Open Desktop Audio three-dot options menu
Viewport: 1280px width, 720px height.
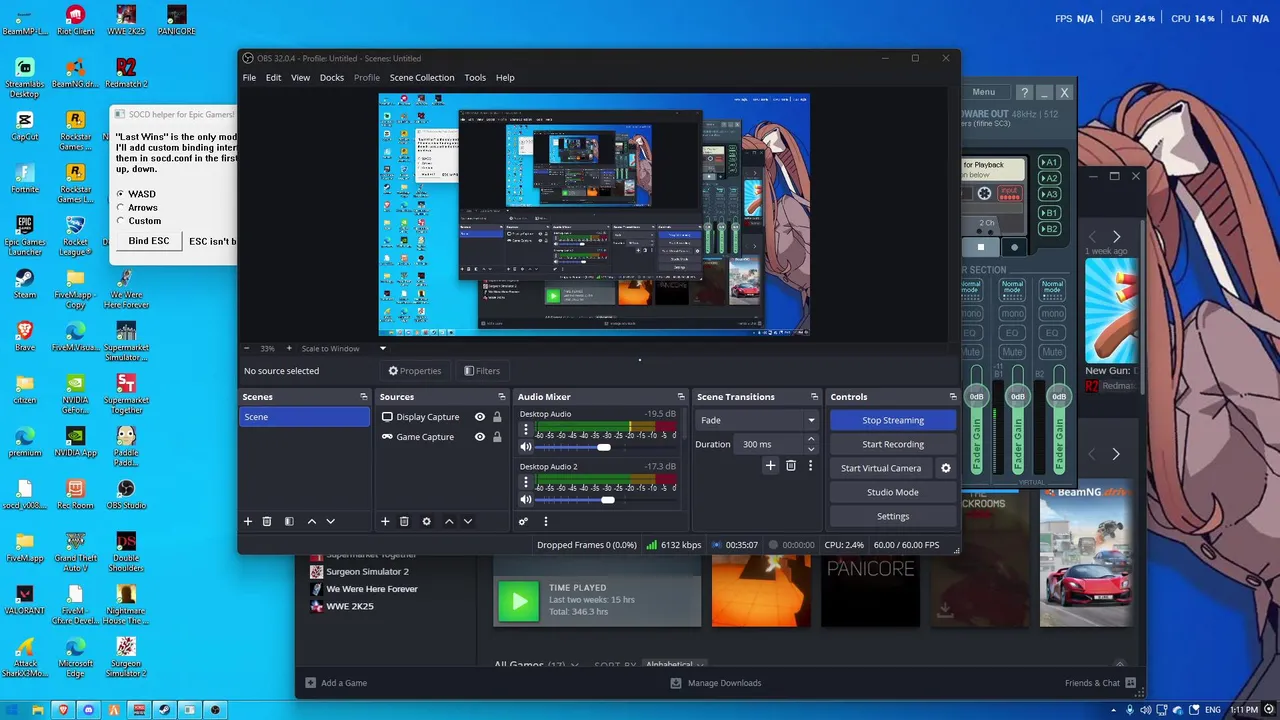tap(526, 430)
